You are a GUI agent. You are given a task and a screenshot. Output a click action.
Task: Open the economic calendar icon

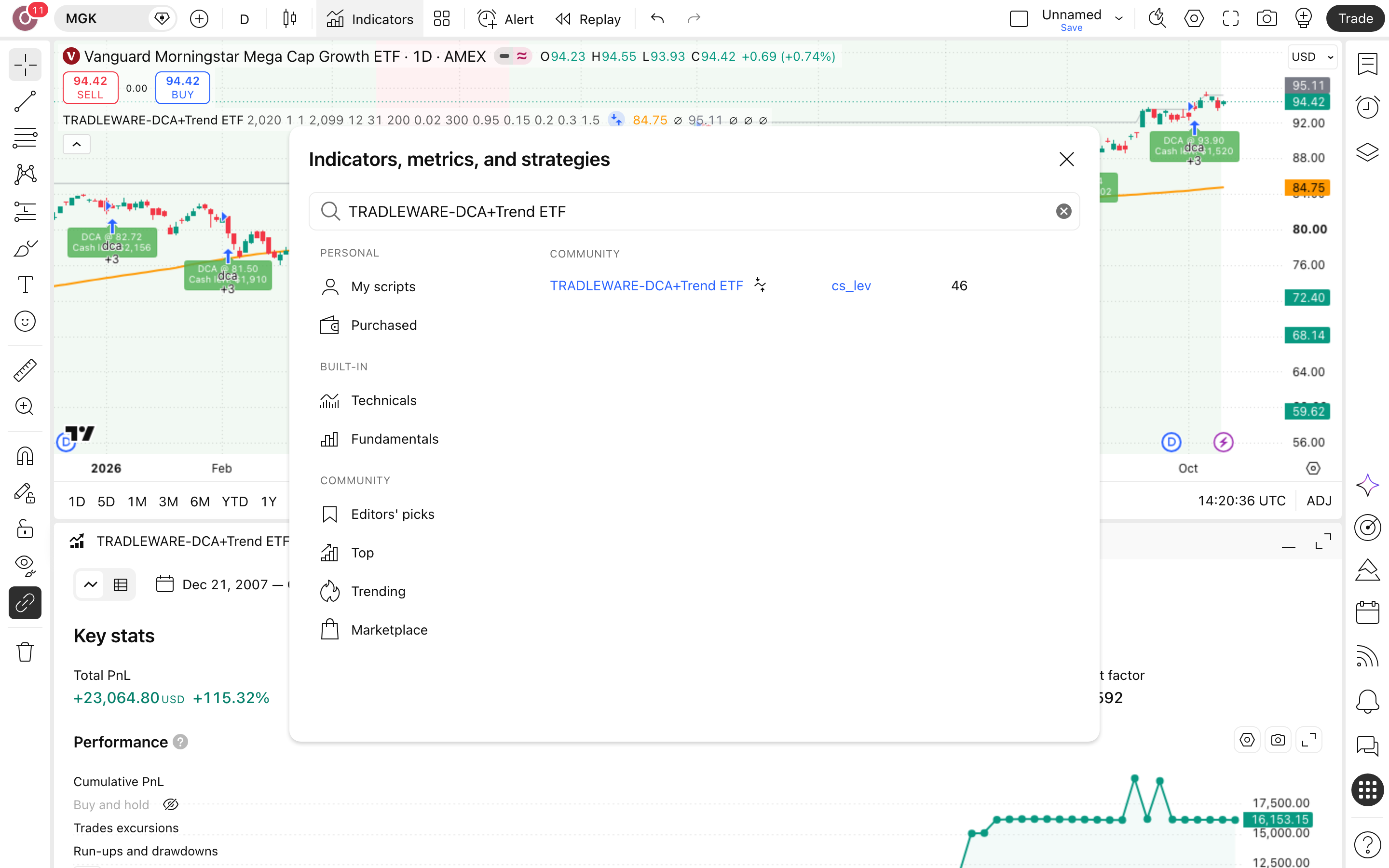point(1367,612)
